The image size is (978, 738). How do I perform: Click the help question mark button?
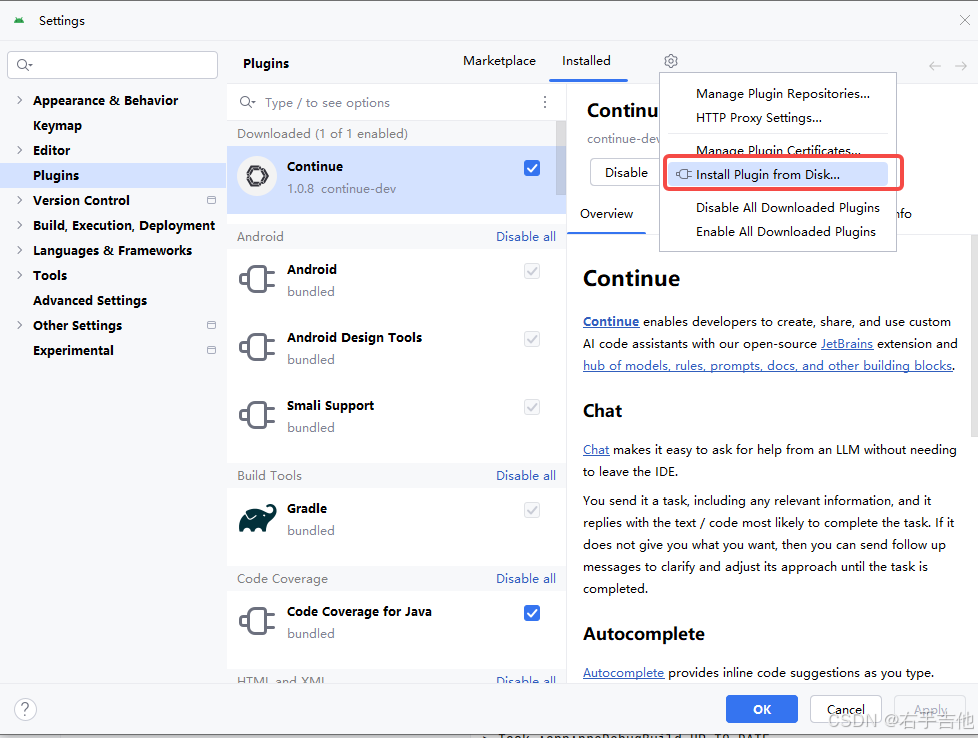[25, 709]
